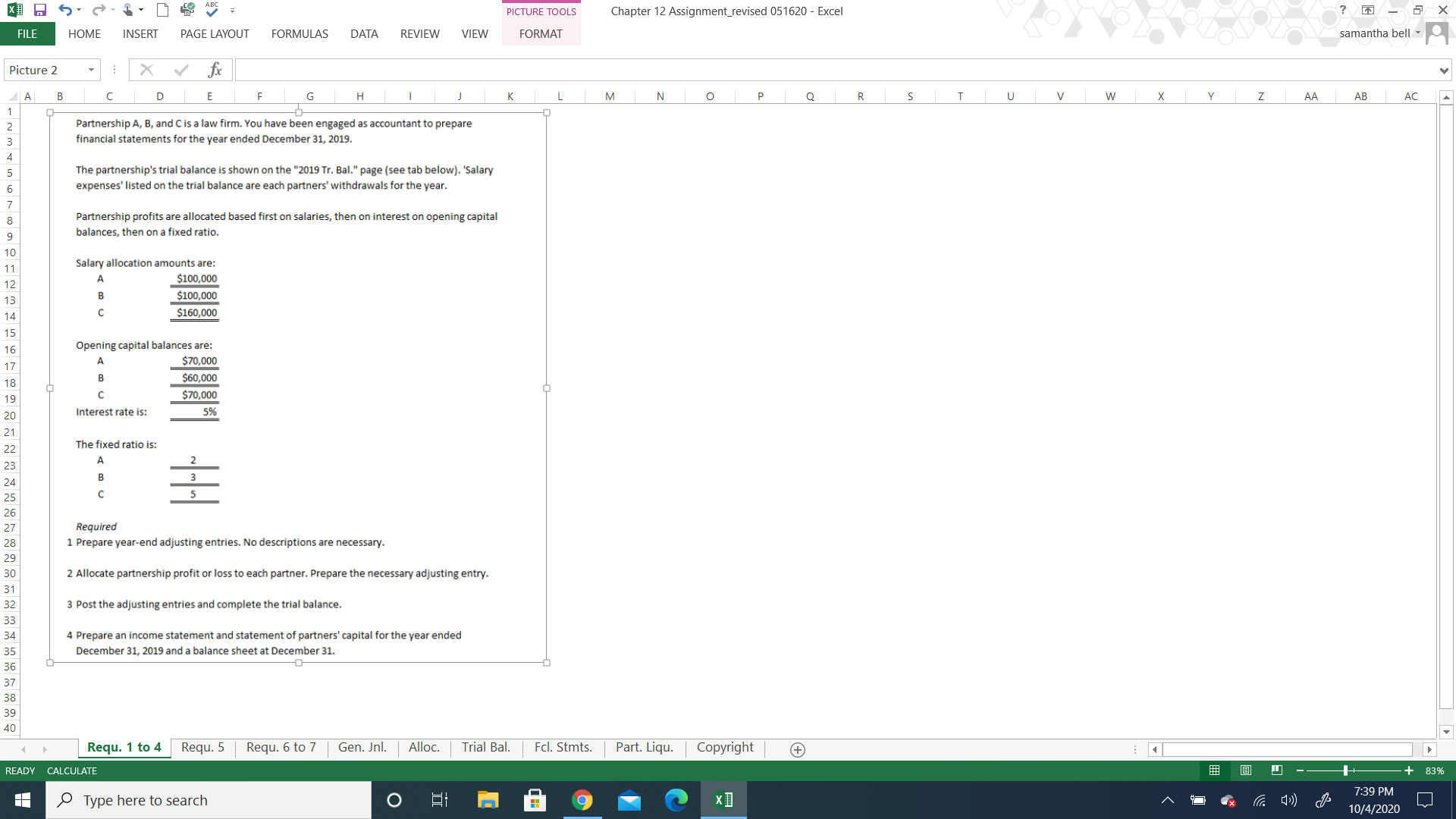Undo the last action
This screenshot has width=1456, height=819.
65,10
